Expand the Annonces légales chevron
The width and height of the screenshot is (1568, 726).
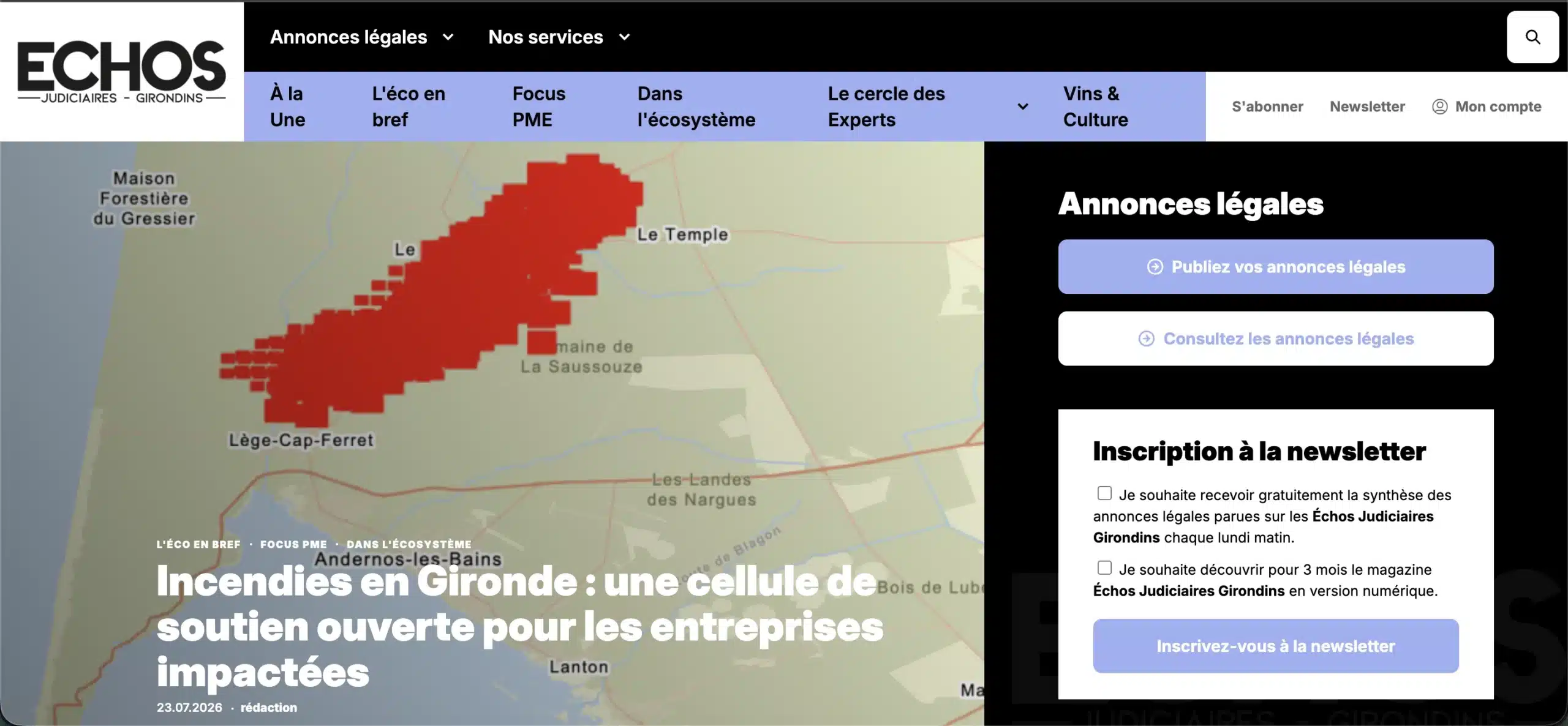tap(448, 37)
